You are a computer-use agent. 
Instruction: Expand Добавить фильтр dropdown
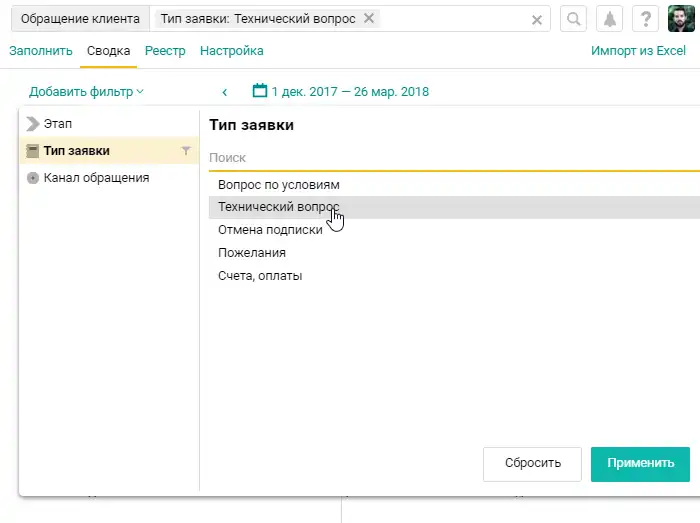click(86, 91)
